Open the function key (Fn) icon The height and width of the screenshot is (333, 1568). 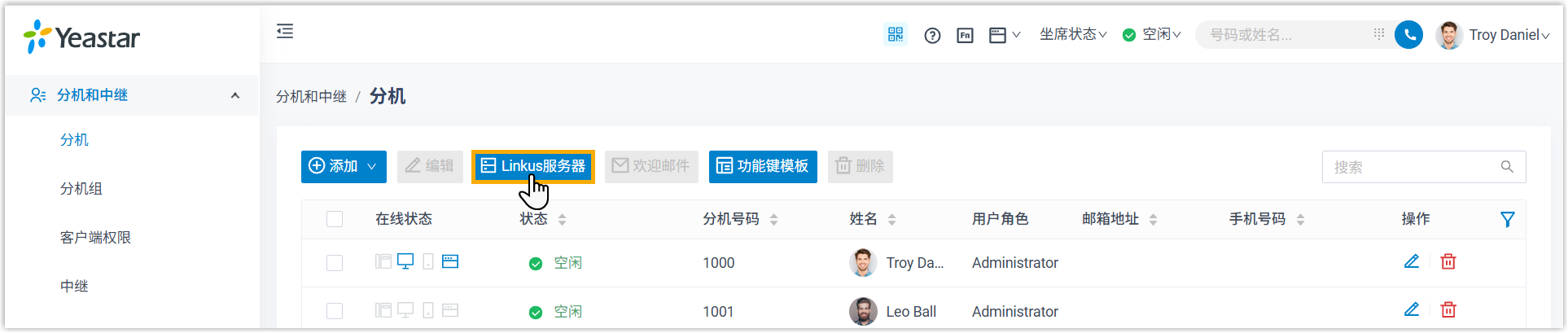(965, 35)
